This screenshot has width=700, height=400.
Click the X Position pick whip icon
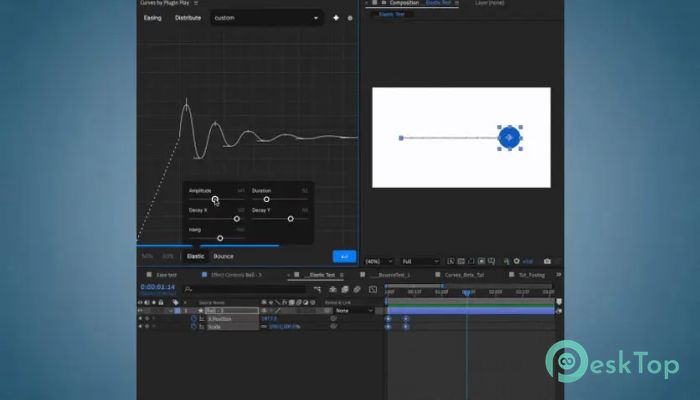333,319
